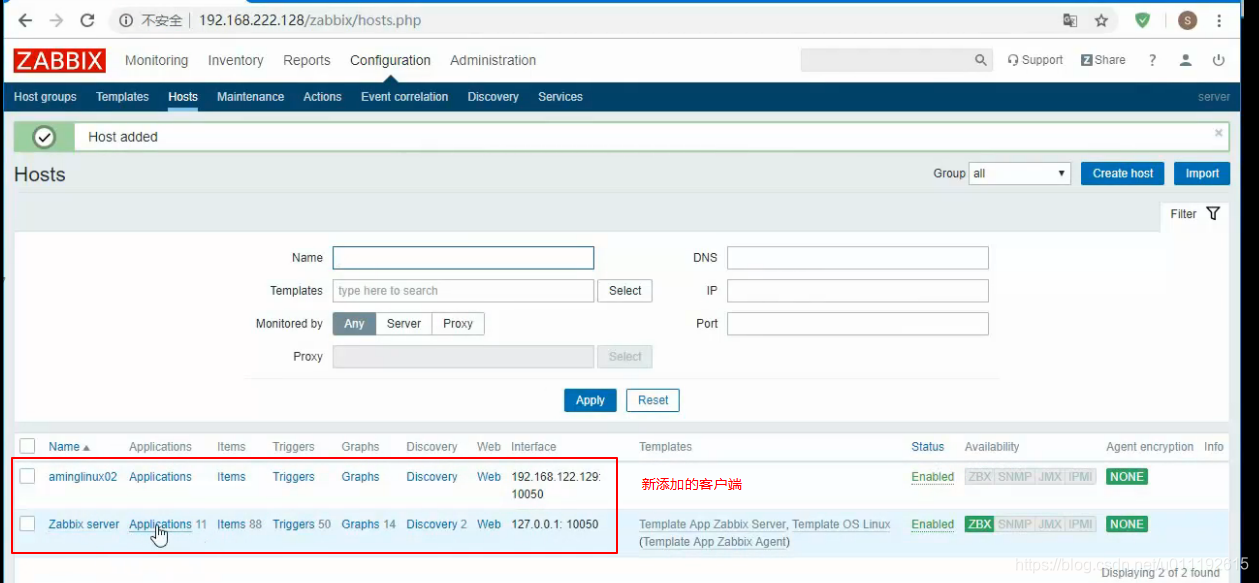Go to Actions submenu
The height and width of the screenshot is (583, 1259).
(x=322, y=97)
